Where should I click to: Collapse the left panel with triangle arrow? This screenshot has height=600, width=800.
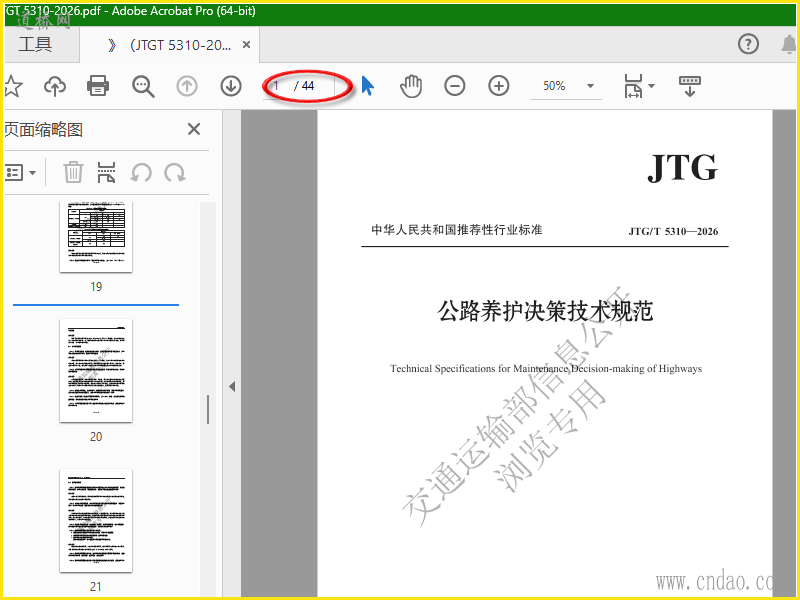232,387
